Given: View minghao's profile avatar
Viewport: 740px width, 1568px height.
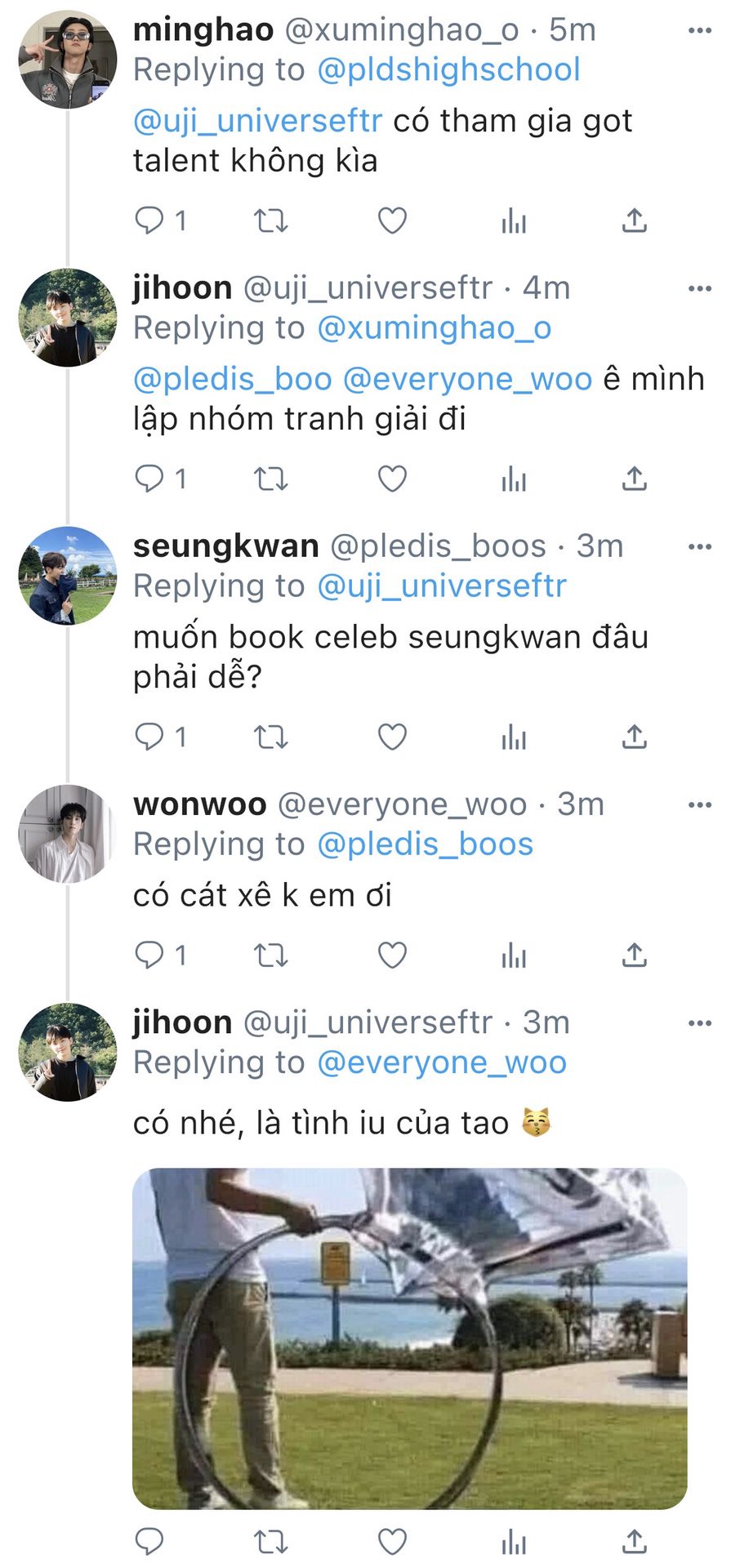Looking at the screenshot, I should 68,60.
